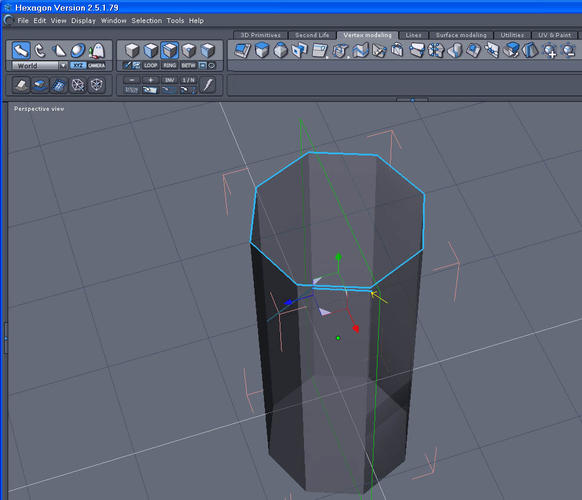Viewport: 582px width, 500px height.
Task: Choose the rectangle selection mode icon
Action: [x=203, y=66]
